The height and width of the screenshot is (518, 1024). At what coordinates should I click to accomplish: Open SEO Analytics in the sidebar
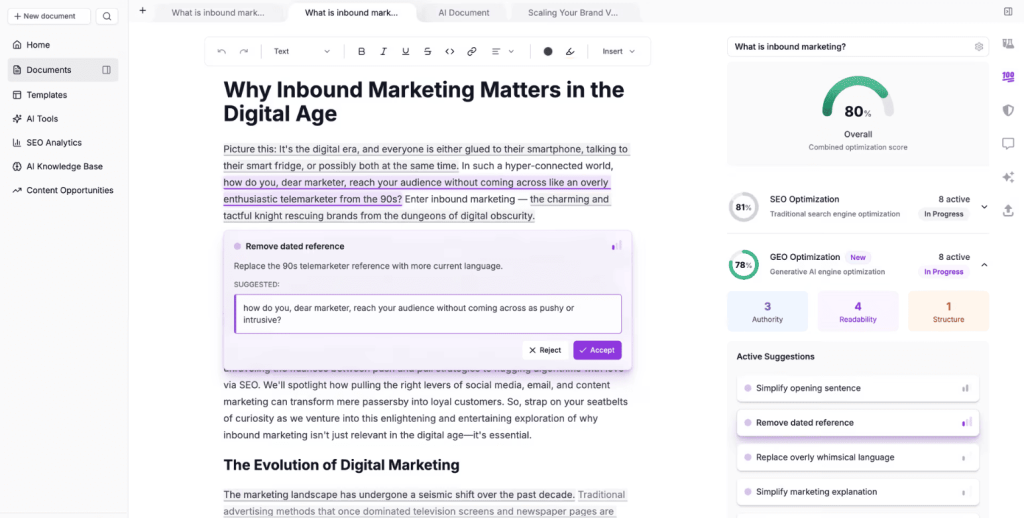pyautogui.click(x=54, y=143)
